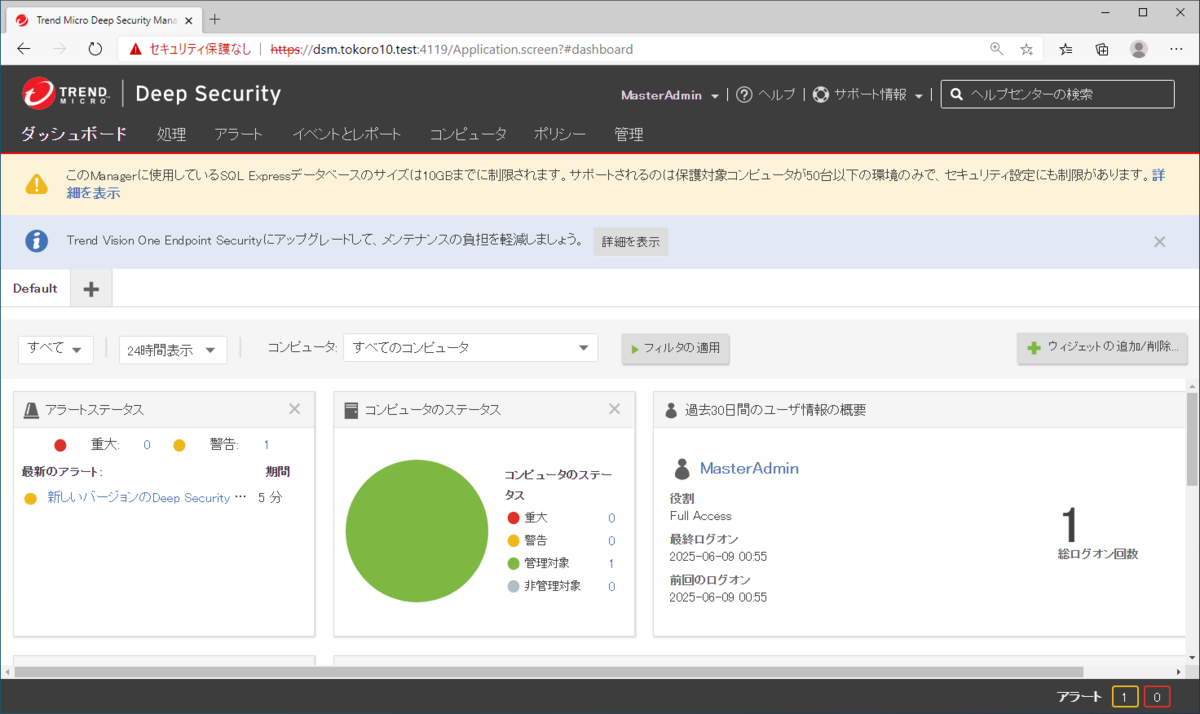Viewport: 1200px width, 714px height.
Task: Open help via the question mark icon
Action: pos(744,95)
